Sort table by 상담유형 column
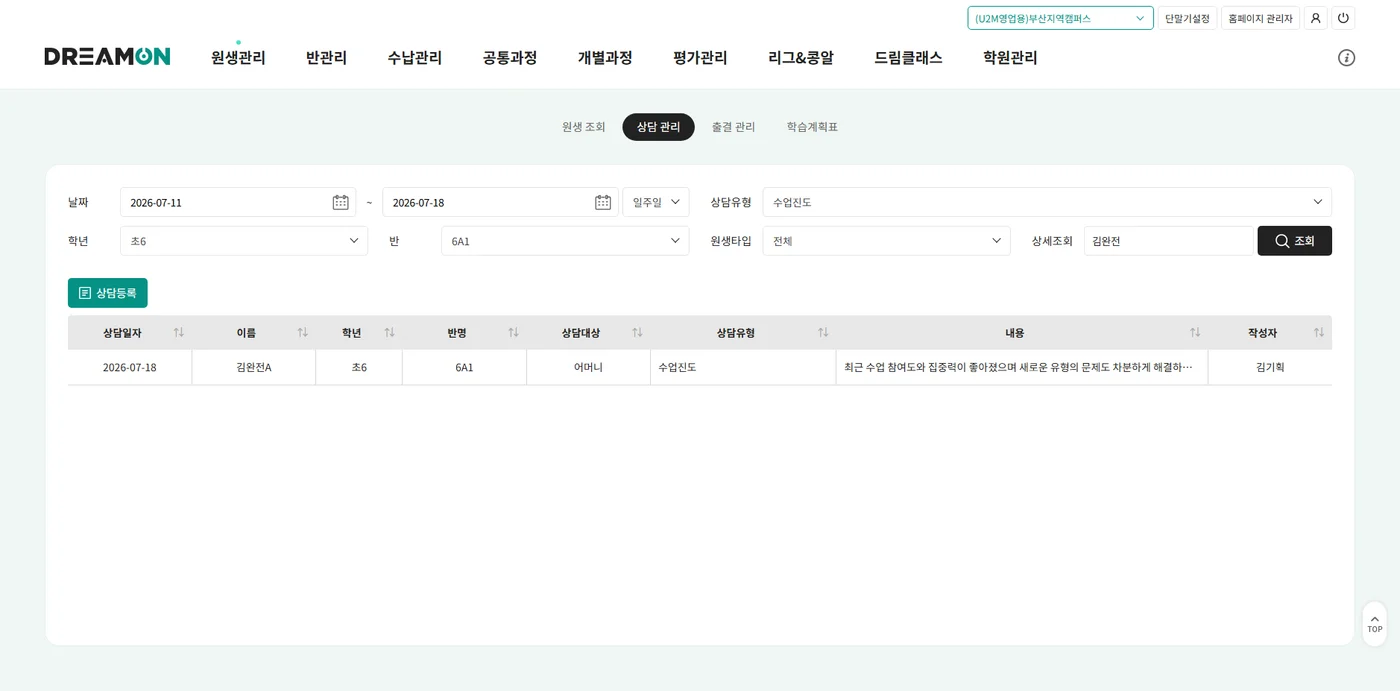The width and height of the screenshot is (1400, 691). pos(823,333)
